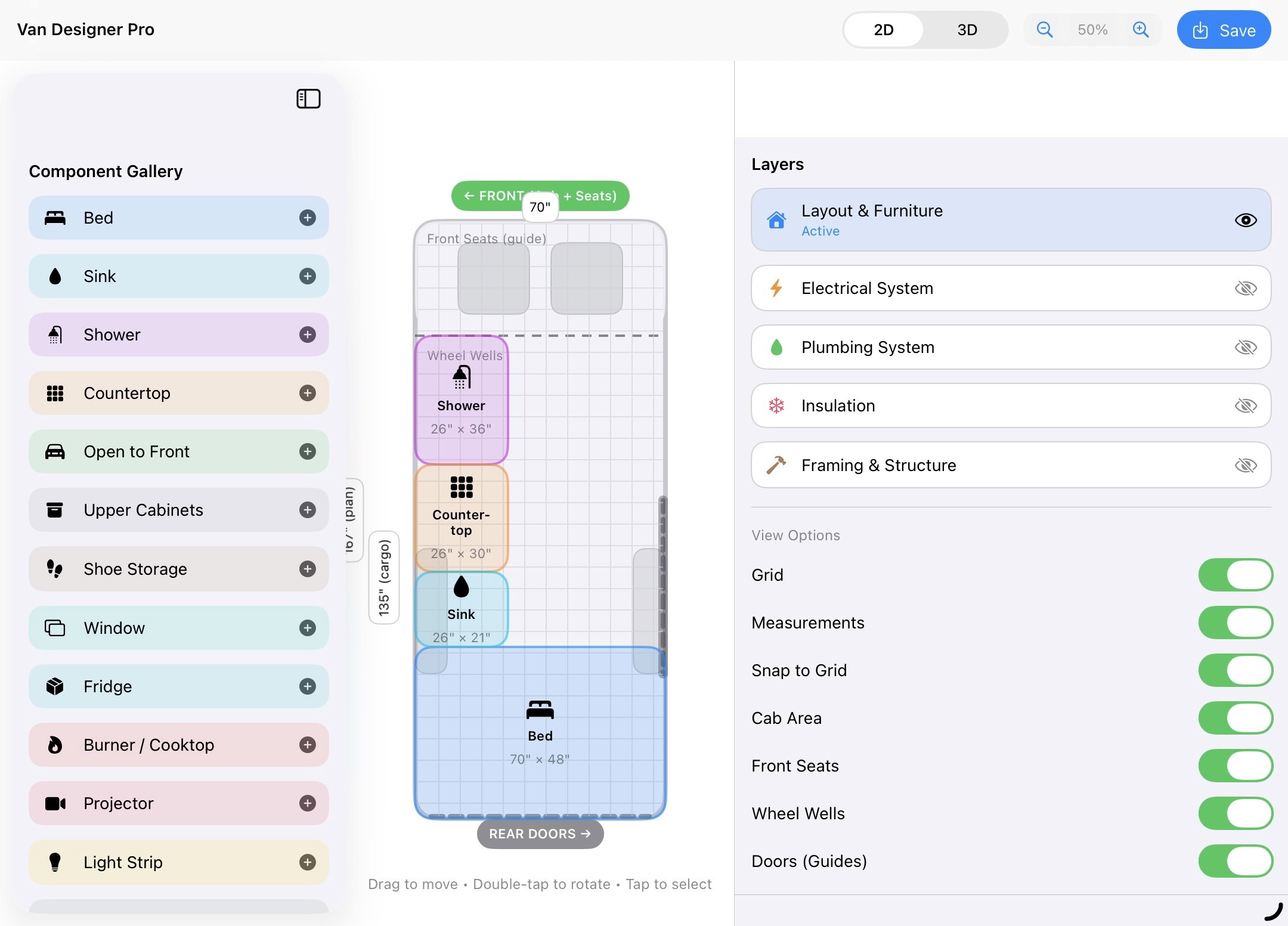Switch to the 3D view tab
The image size is (1288, 926).
point(967,30)
